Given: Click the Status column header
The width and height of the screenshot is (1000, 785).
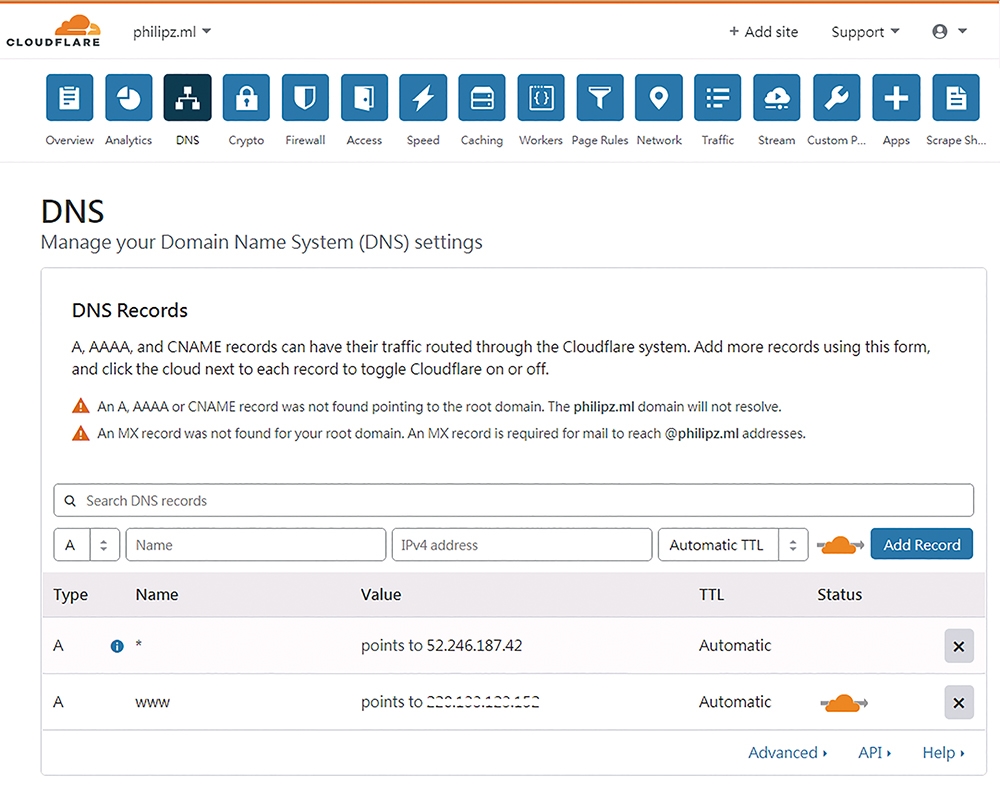Looking at the screenshot, I should click(839, 595).
